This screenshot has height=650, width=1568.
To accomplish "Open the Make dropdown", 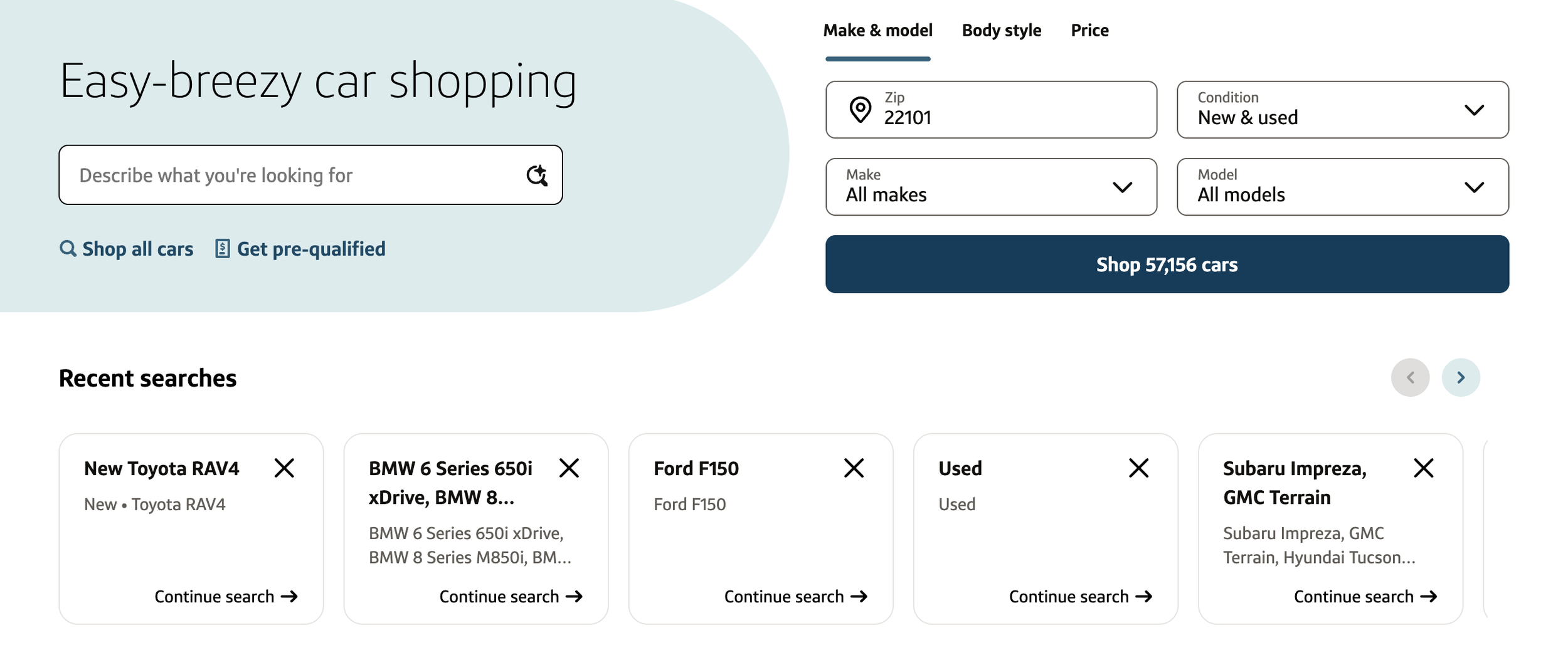I will click(991, 187).
